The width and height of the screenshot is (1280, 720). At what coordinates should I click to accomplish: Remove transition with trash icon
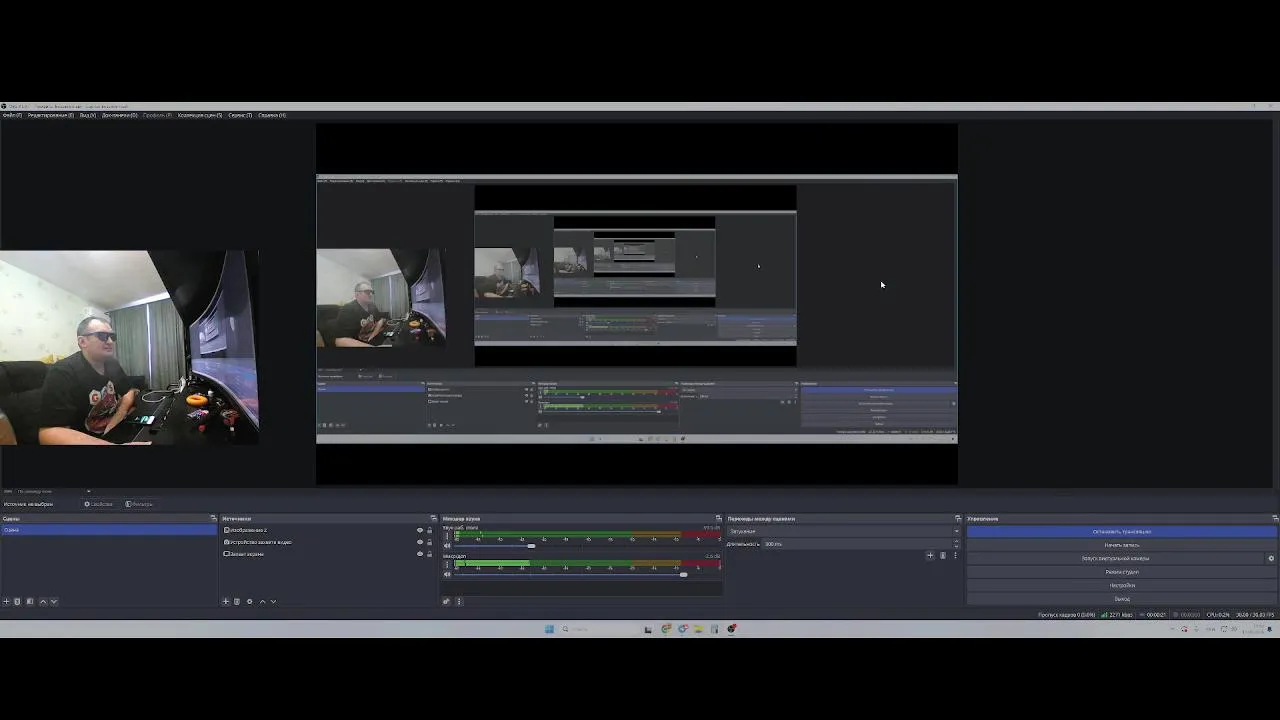[942, 555]
